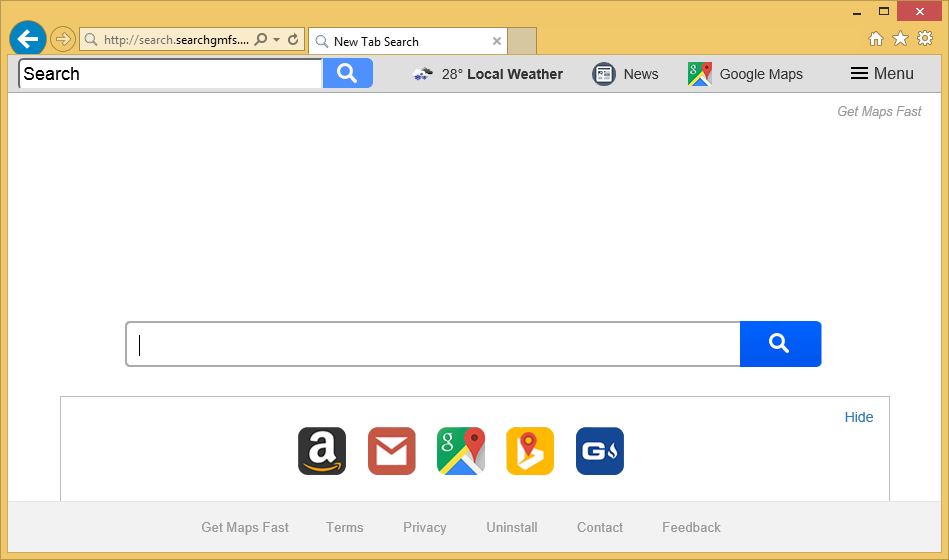Open the browser Home icon

click(x=875, y=39)
